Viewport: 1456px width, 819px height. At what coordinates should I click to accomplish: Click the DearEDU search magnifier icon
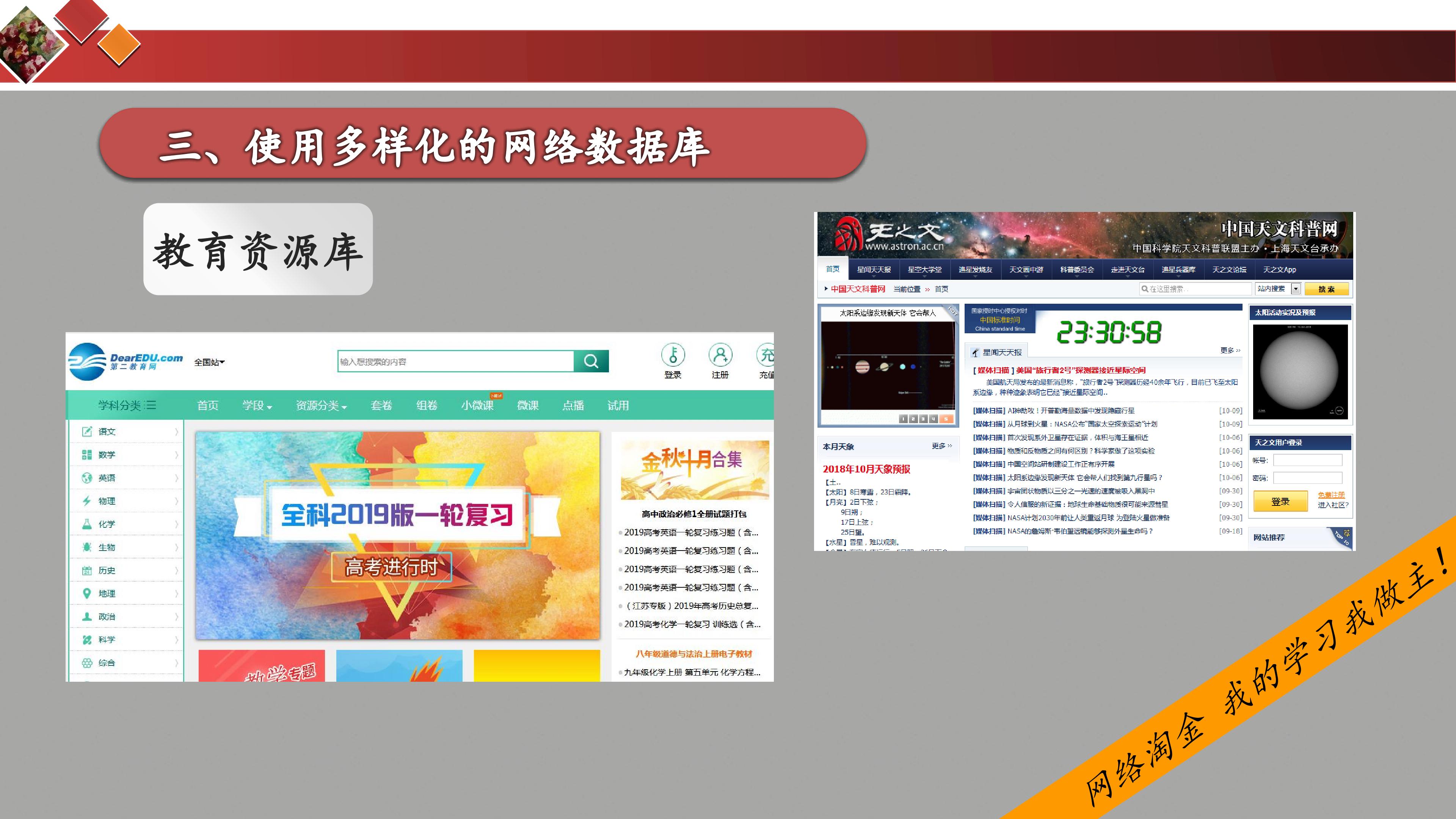point(591,361)
